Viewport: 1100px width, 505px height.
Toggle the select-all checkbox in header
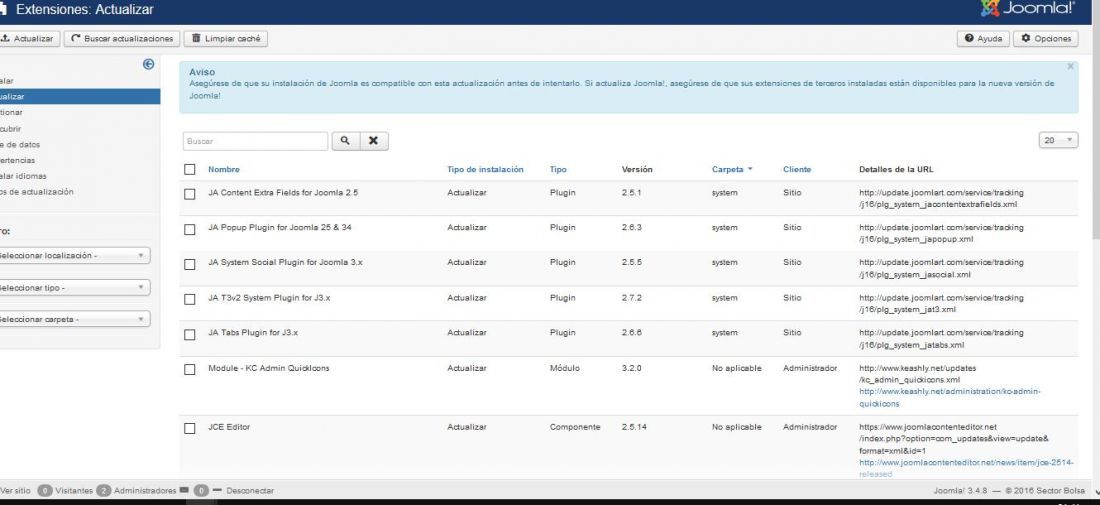[189, 169]
